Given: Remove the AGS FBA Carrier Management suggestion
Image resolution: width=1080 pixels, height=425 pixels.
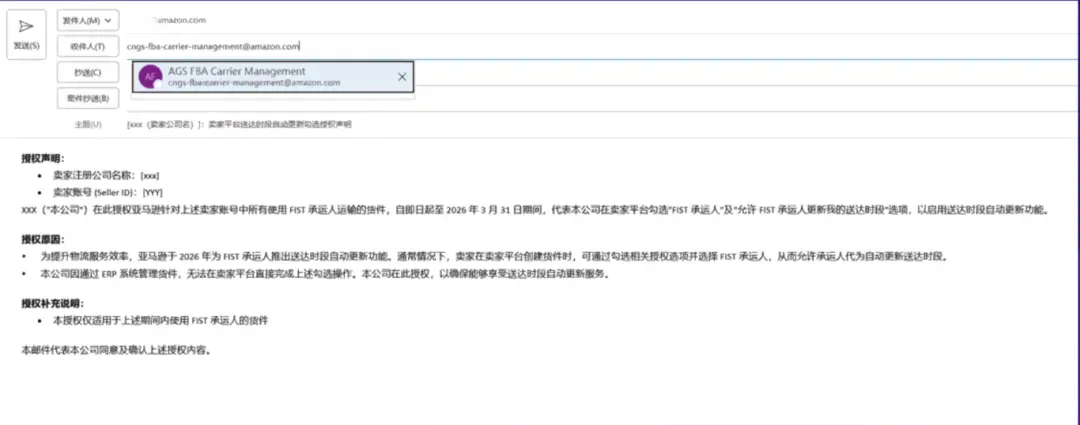Looking at the screenshot, I should (x=402, y=76).
